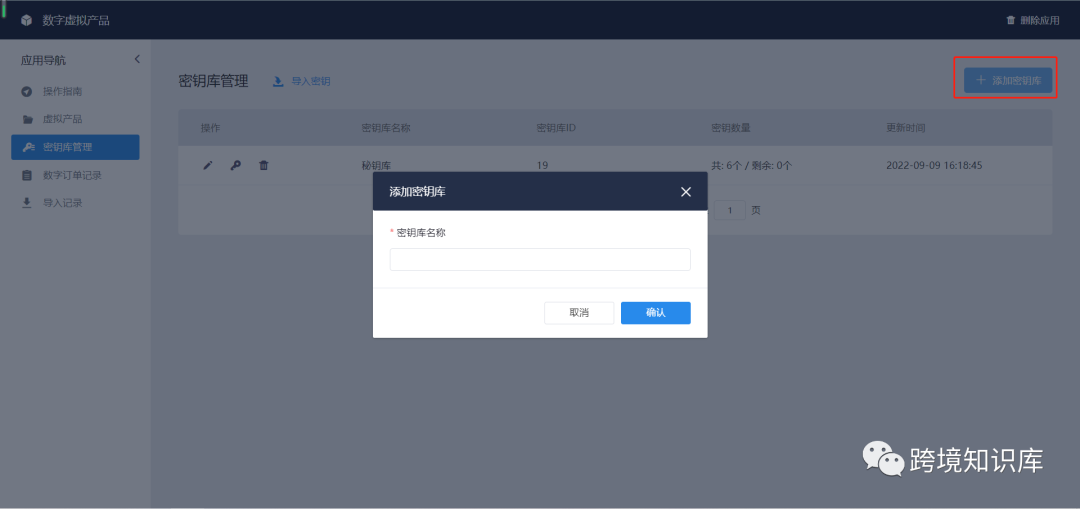Click the page number input box
Viewport: 1080px width, 509px height.
[730, 209]
